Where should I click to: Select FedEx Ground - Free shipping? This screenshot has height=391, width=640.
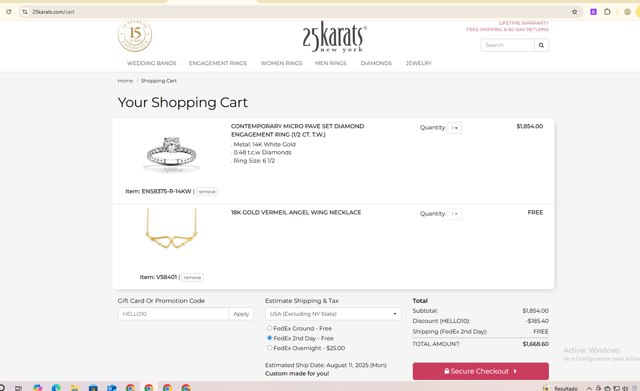[269, 328]
